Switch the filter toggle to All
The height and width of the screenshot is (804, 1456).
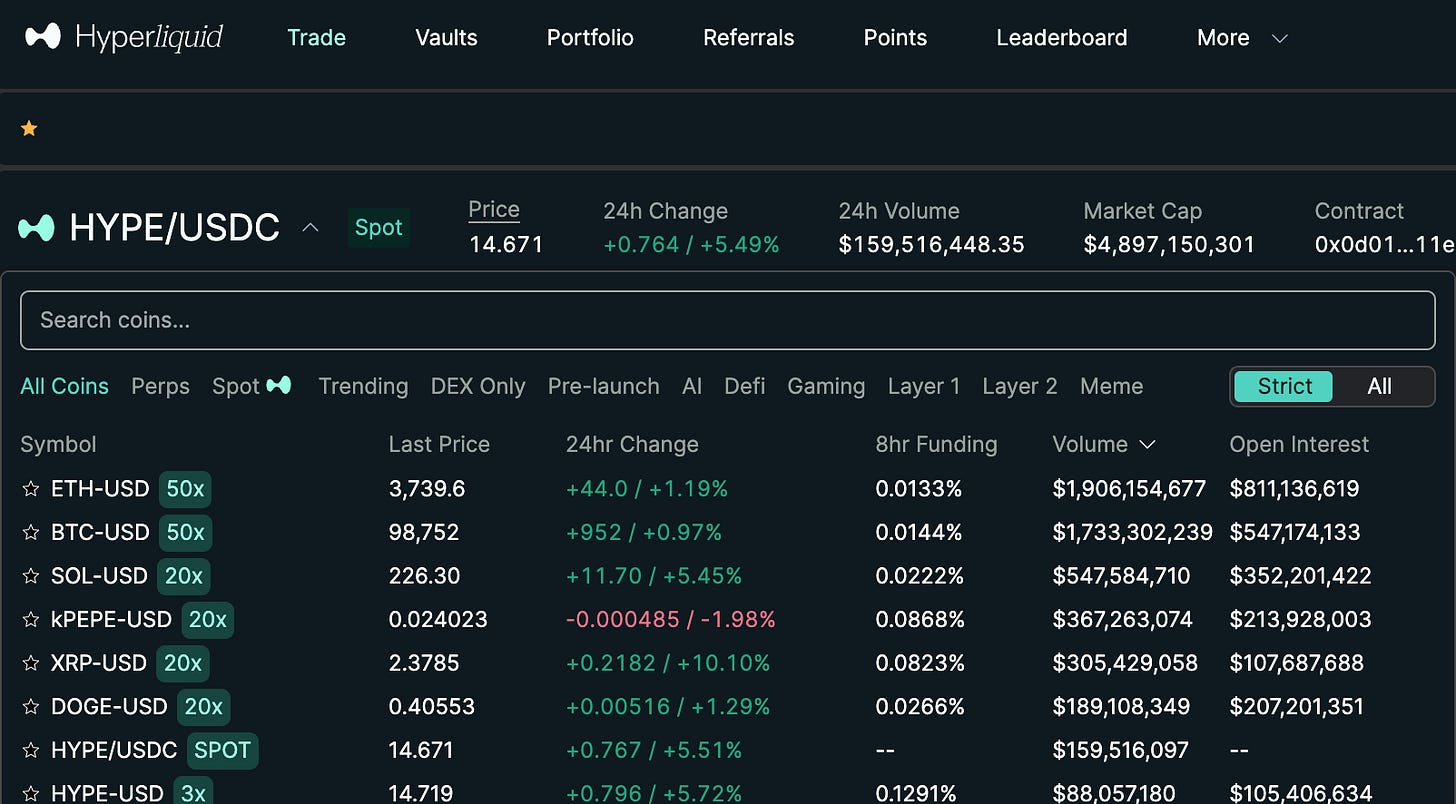pos(1379,386)
